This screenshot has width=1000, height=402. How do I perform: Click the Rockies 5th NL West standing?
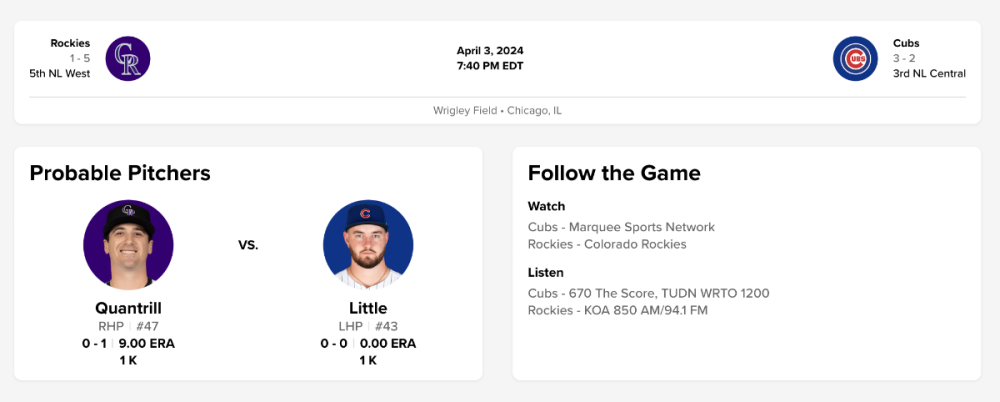(x=60, y=73)
